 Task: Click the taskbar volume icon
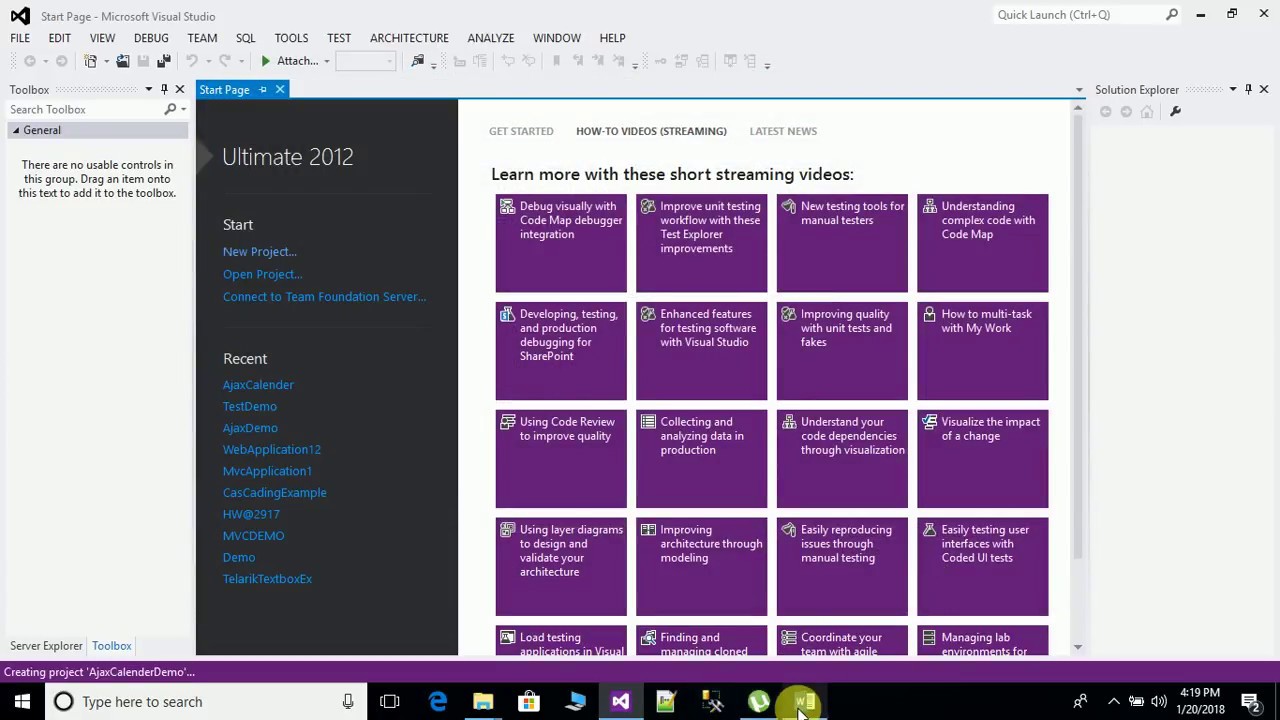tap(1159, 702)
